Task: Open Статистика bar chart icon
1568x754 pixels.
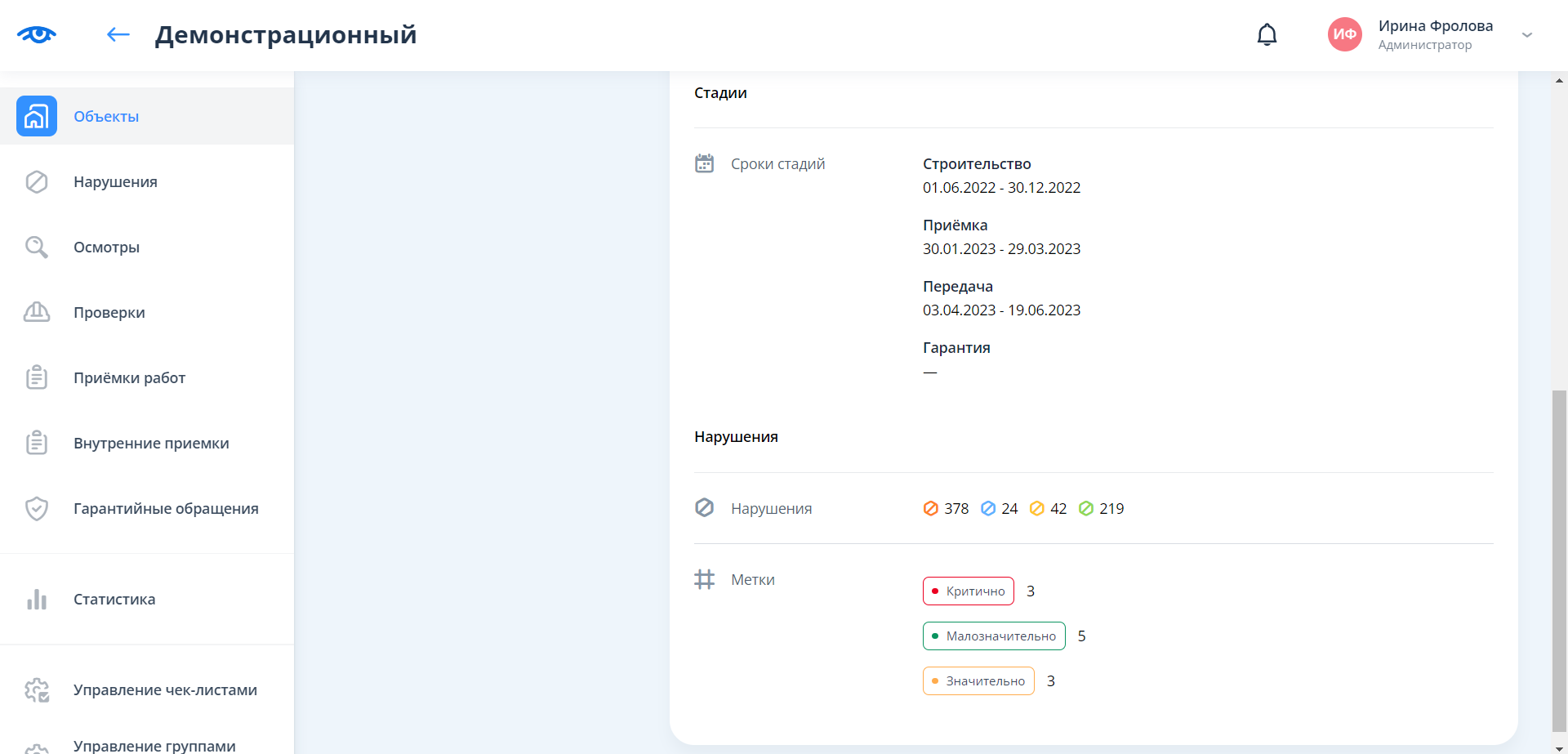Action: (x=37, y=599)
